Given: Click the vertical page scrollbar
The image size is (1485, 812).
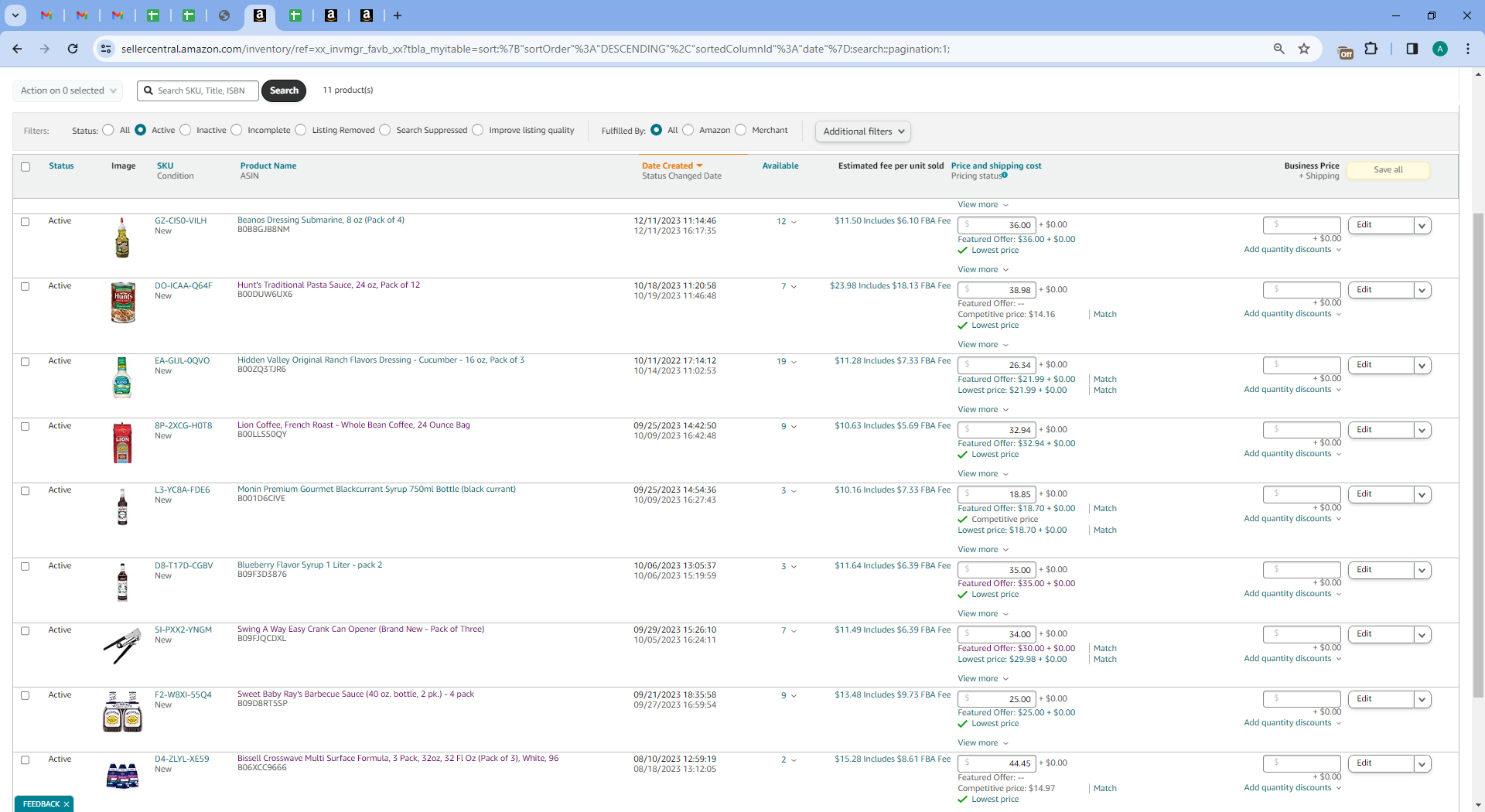Looking at the screenshot, I should coord(1478,456).
